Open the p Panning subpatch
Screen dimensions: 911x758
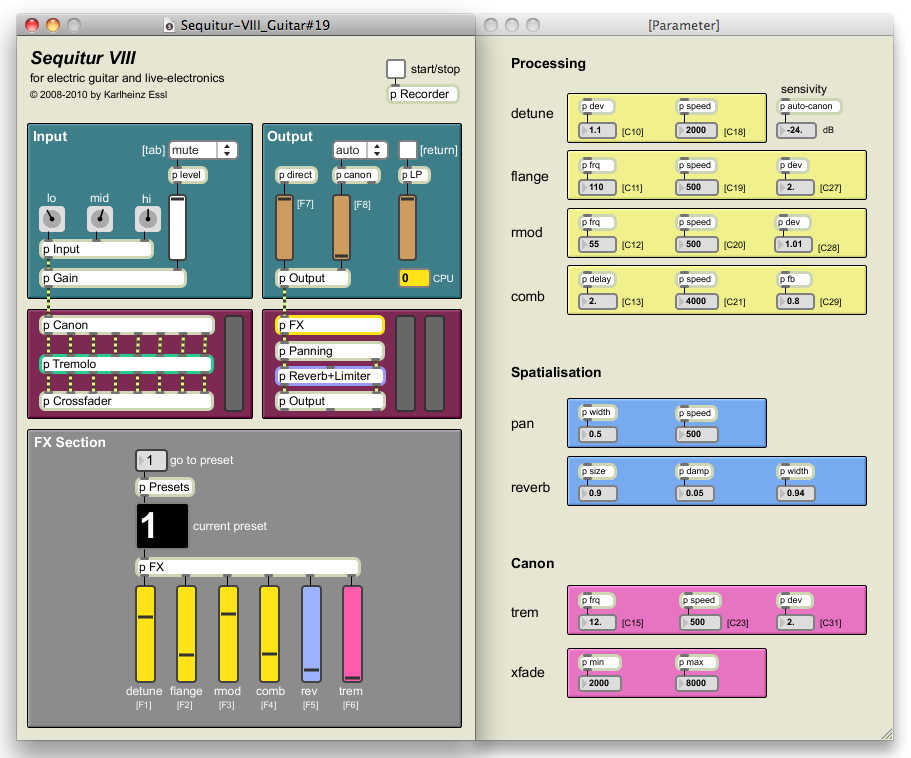point(330,351)
